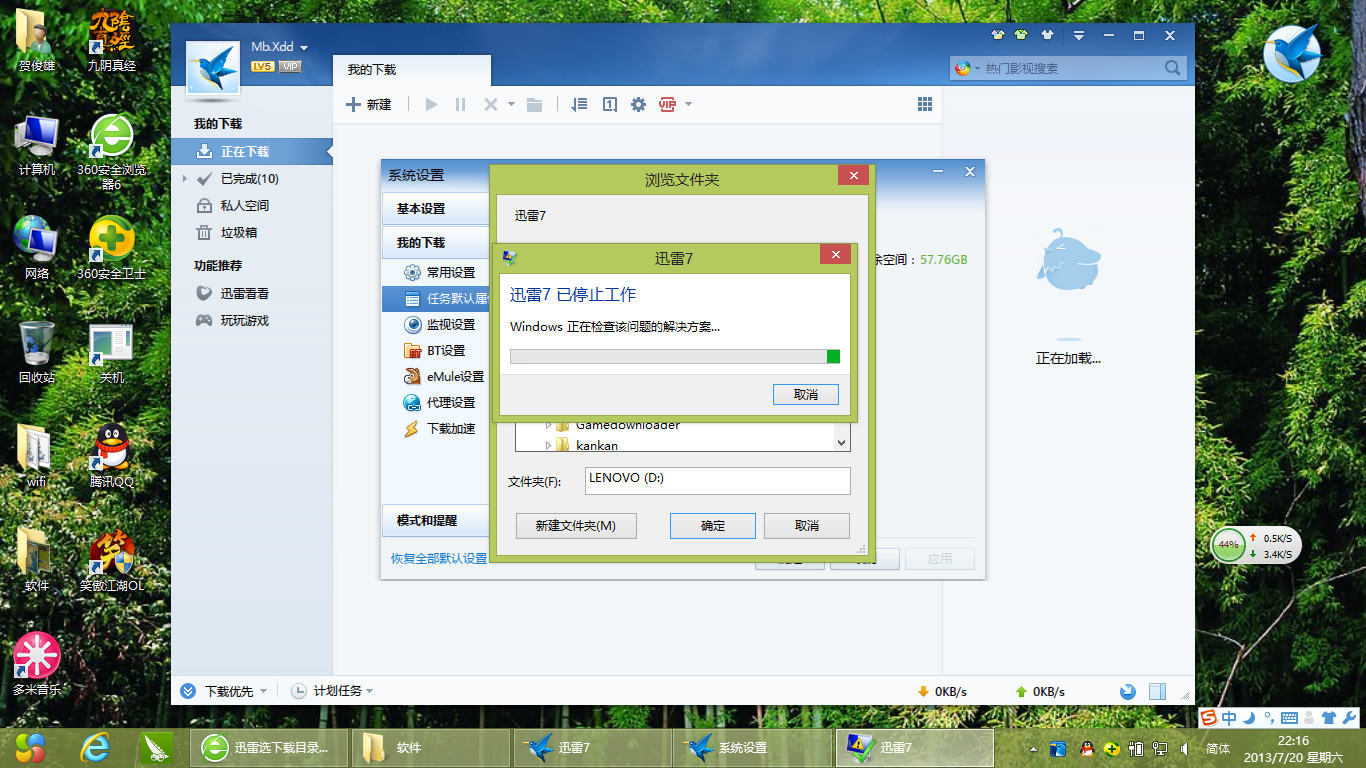Open the Mb.Xdd account dropdown

point(304,47)
